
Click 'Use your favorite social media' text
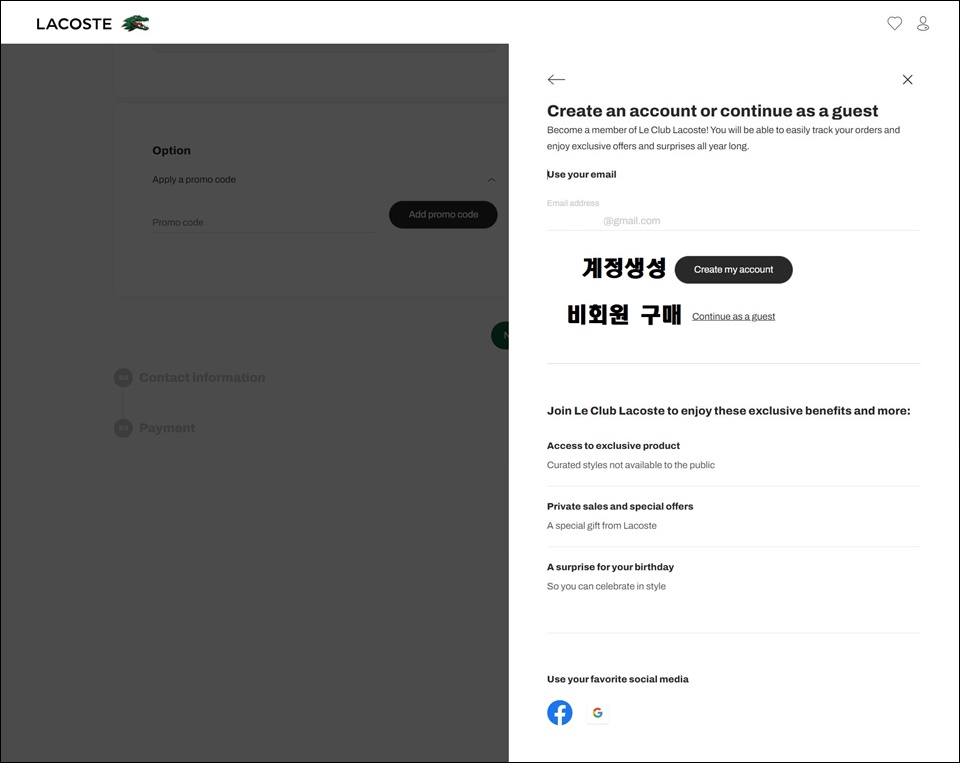pyautogui.click(x=617, y=679)
